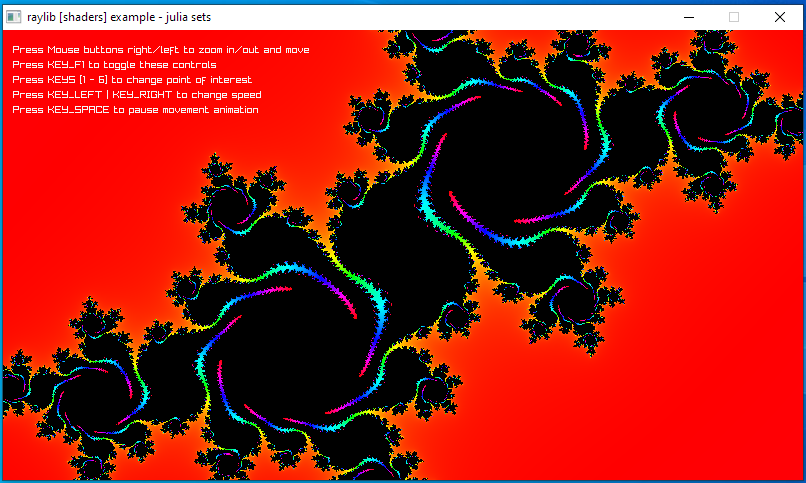The height and width of the screenshot is (483, 806).
Task: Click the raylib app icon in title bar
Action: [14, 17]
